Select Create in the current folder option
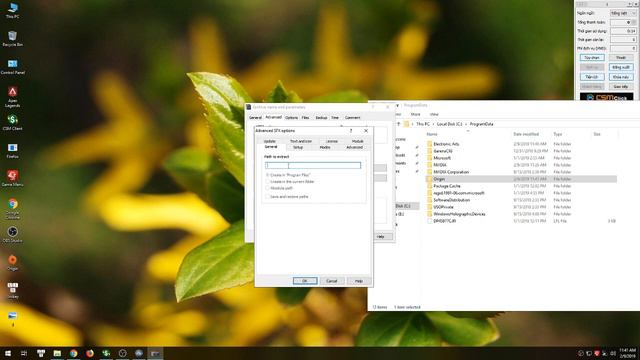 [x=268, y=182]
